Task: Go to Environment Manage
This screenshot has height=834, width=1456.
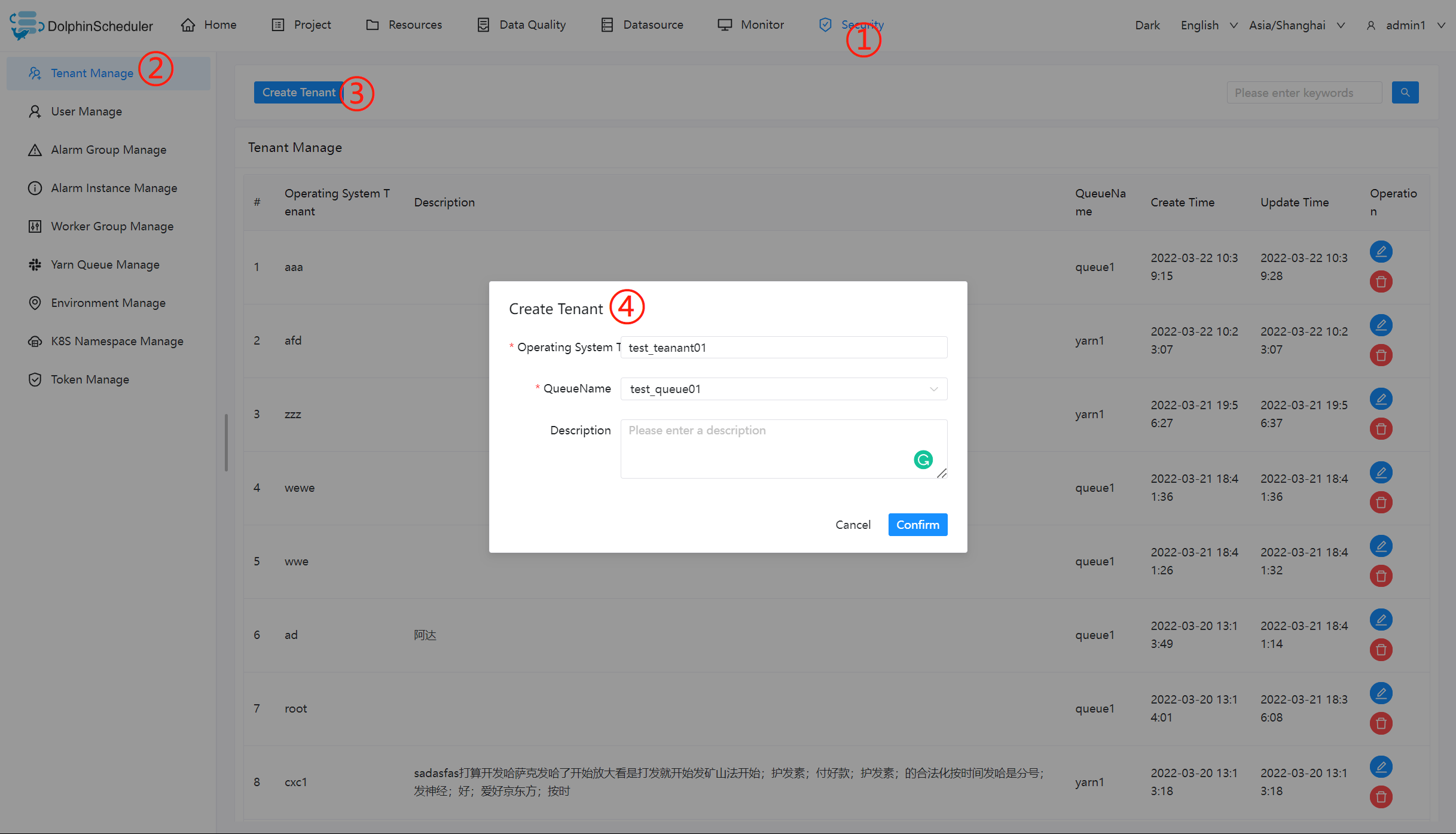Action: tap(108, 303)
